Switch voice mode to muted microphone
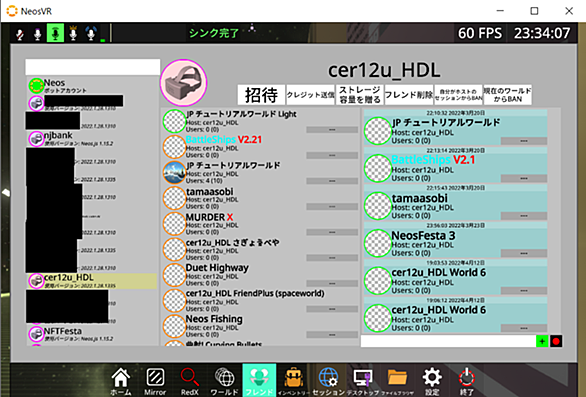 click(20, 34)
